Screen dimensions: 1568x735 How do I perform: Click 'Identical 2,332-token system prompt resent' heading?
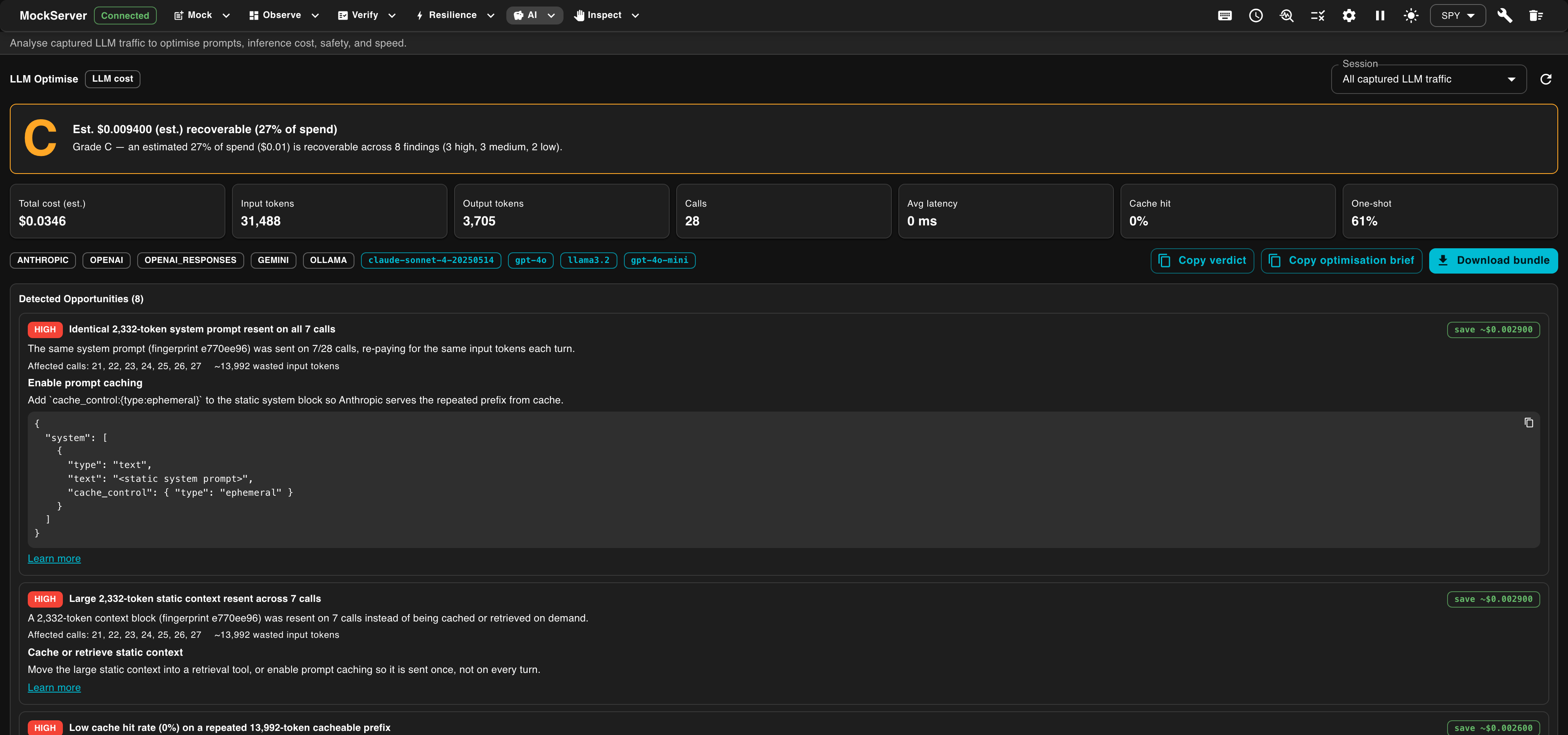[x=201, y=329]
